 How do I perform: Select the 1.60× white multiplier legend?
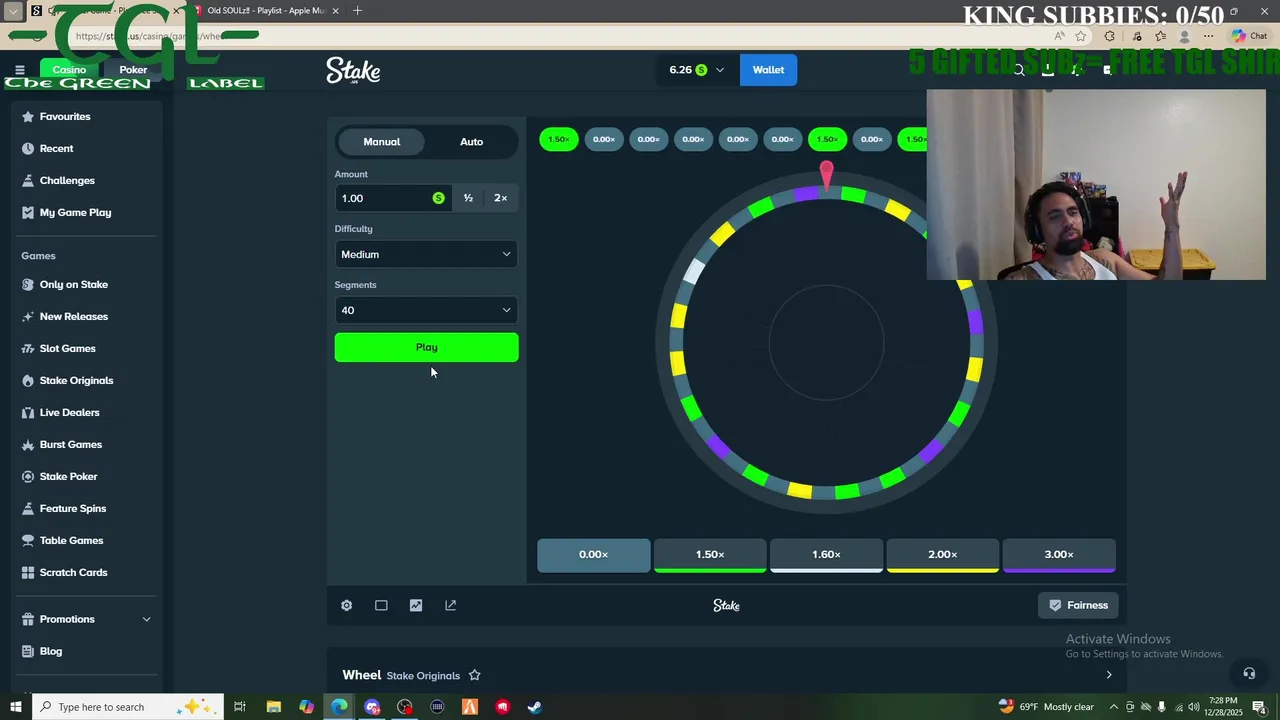(826, 555)
